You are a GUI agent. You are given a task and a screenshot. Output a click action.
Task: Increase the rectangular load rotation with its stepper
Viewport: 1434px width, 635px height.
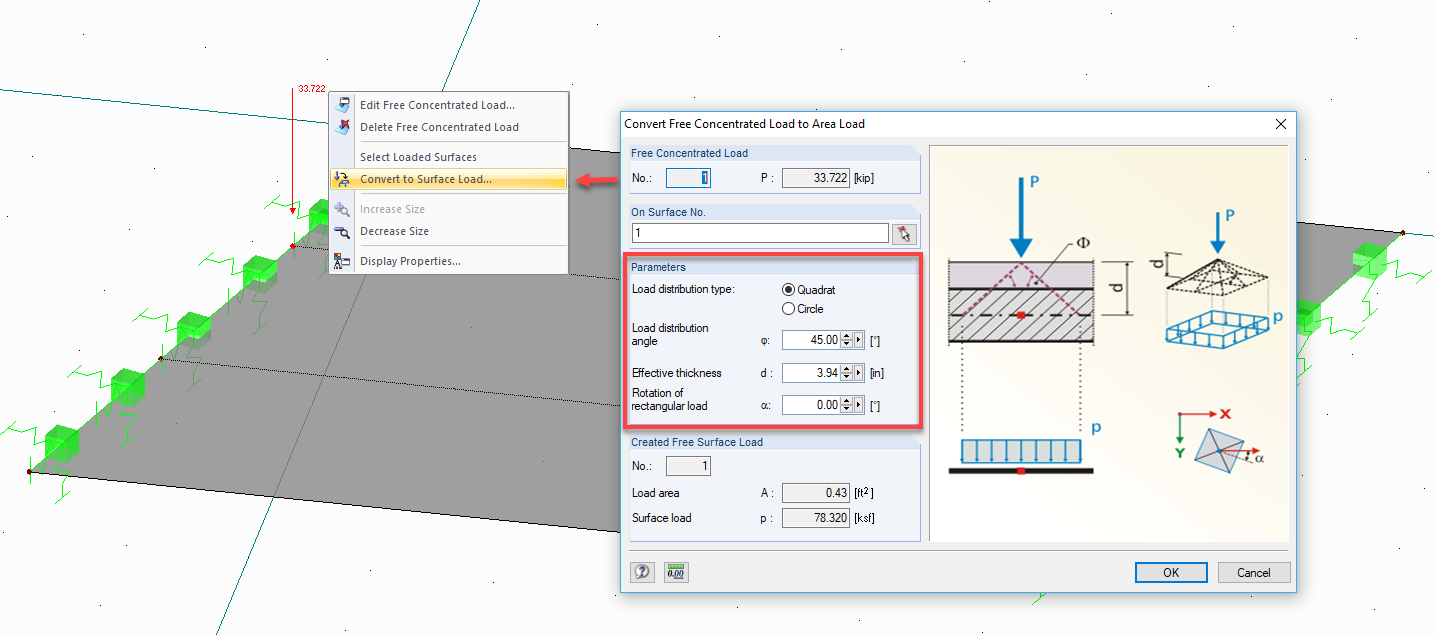[x=846, y=402]
